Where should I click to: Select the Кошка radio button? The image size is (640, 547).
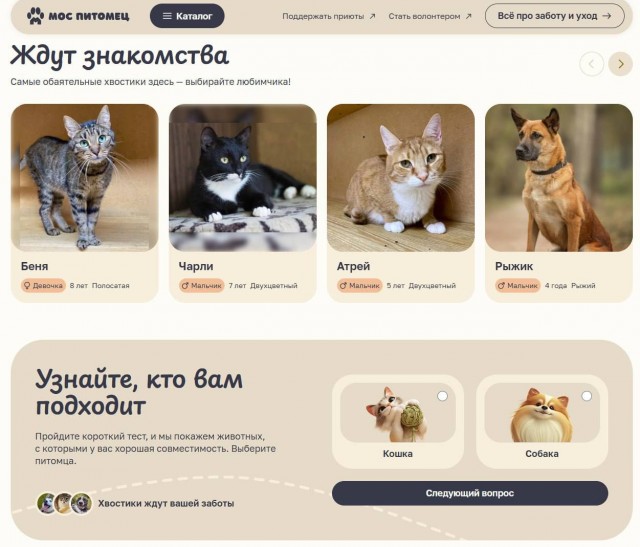442,396
